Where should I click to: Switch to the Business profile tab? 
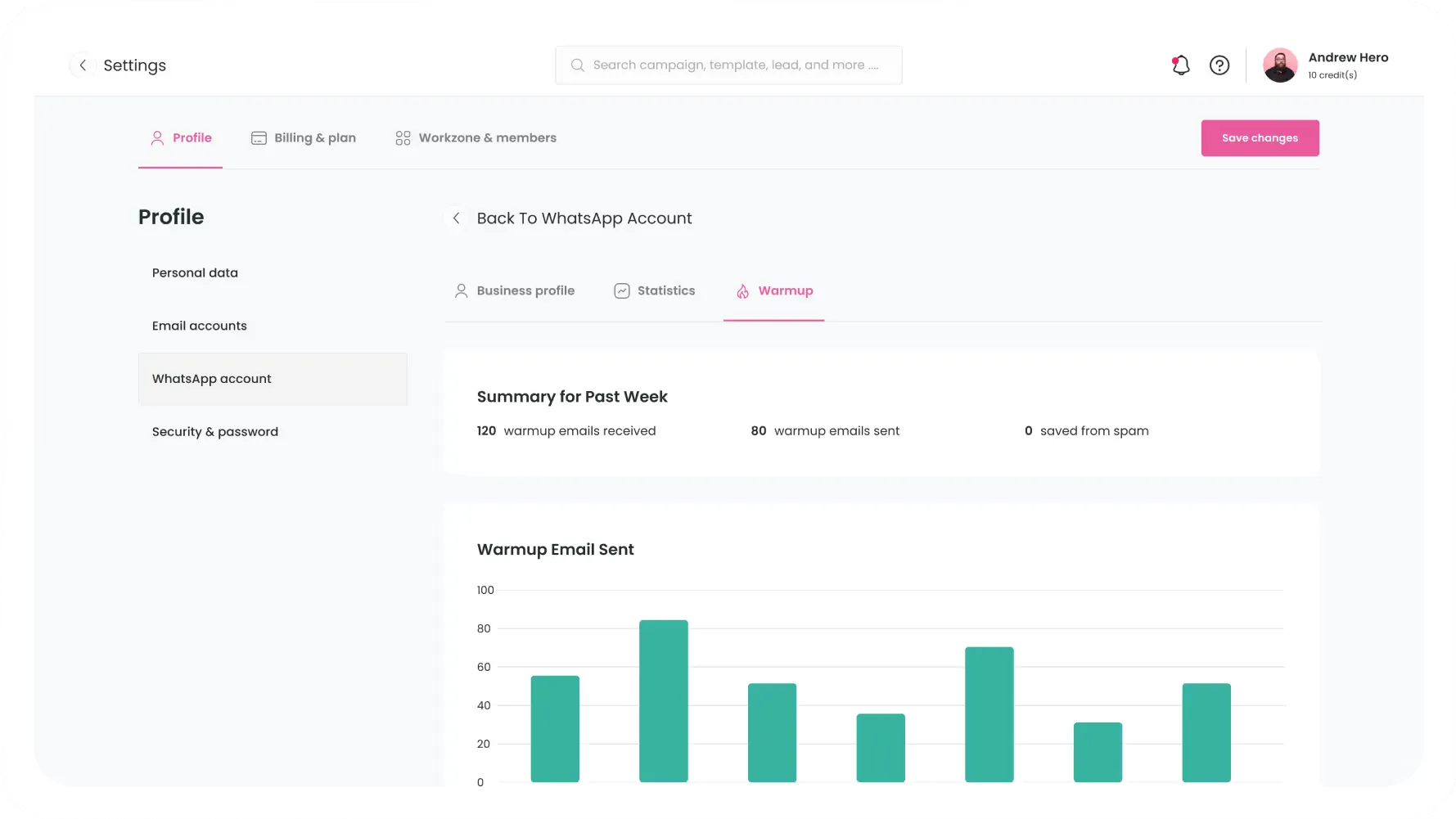[515, 291]
